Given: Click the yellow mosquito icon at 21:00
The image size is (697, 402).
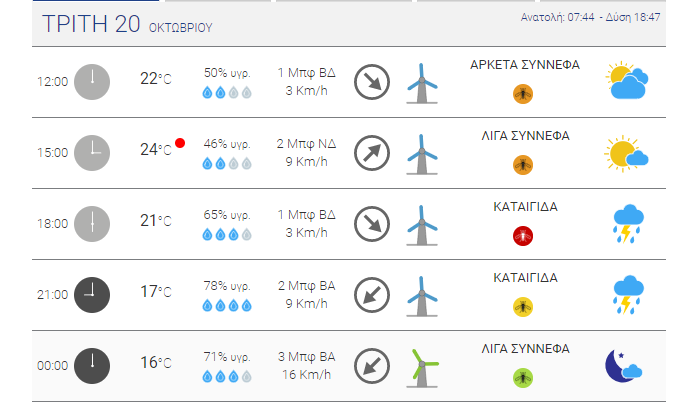Looking at the screenshot, I should click(x=523, y=307).
